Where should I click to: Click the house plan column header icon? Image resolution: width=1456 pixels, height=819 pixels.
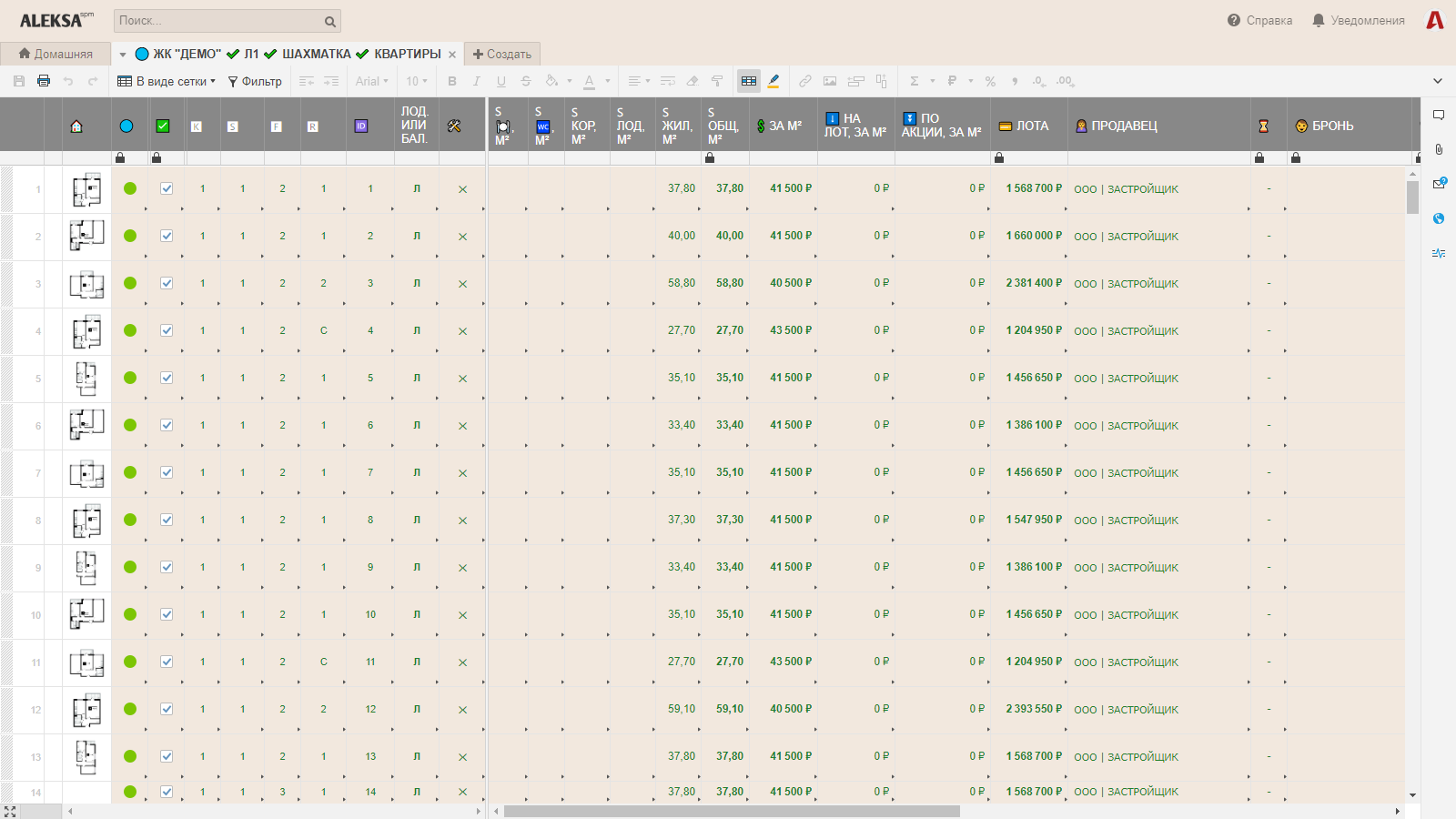[76, 126]
